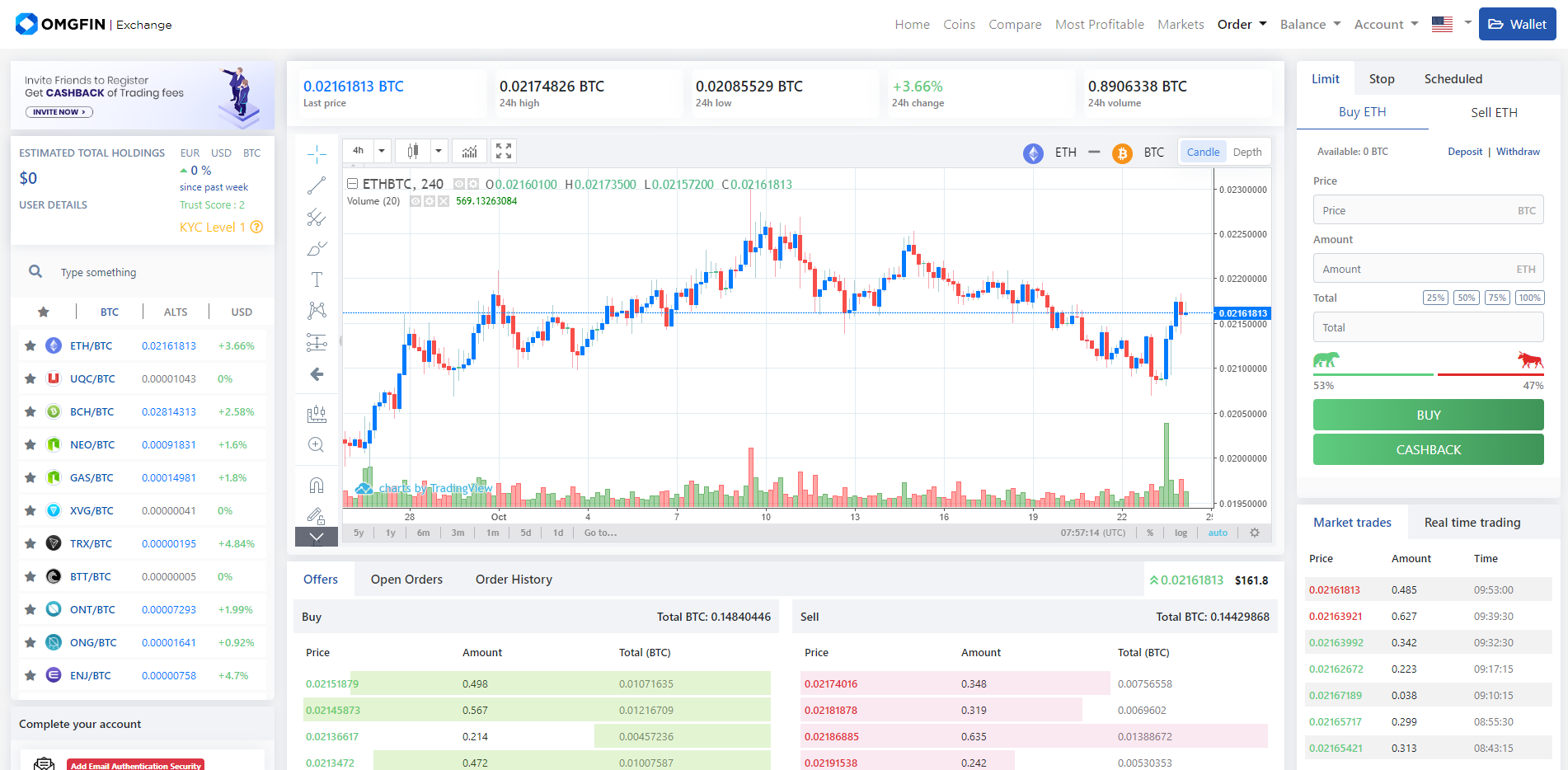
Task: Select the crosshair cursor tool
Action: (317, 154)
